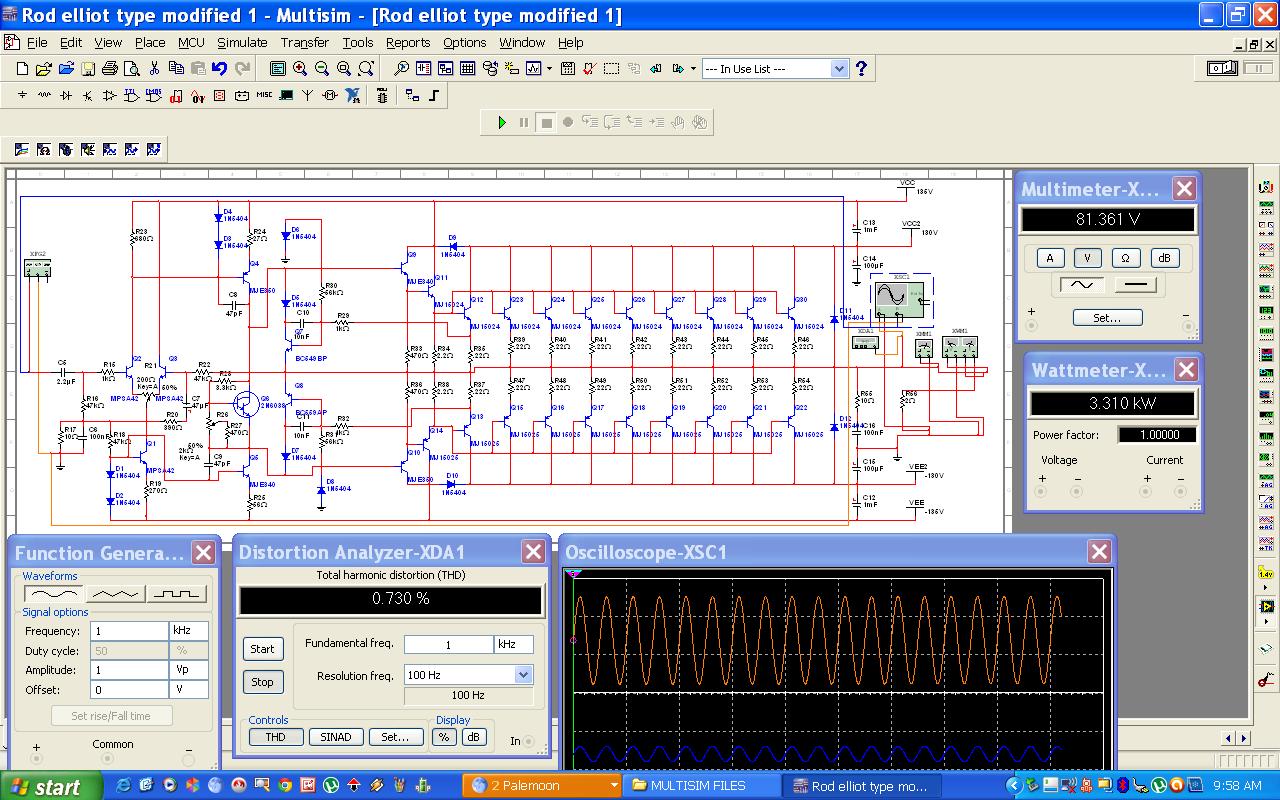
Task: Click Set... in the Multimeter panel
Action: click(x=1107, y=317)
